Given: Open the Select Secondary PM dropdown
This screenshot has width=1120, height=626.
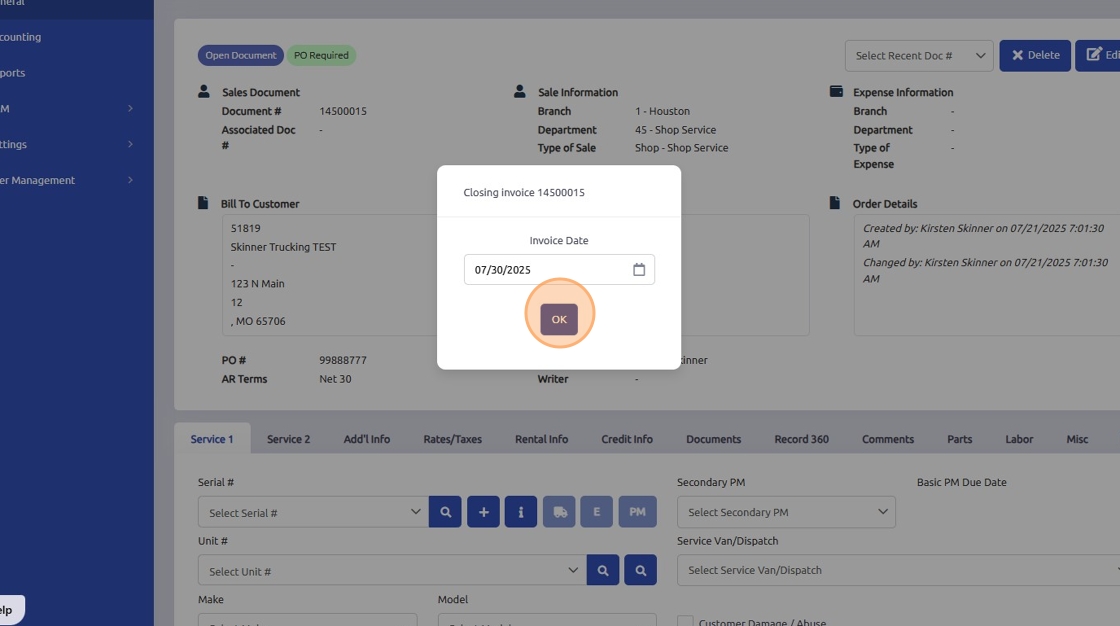Looking at the screenshot, I should [785, 512].
